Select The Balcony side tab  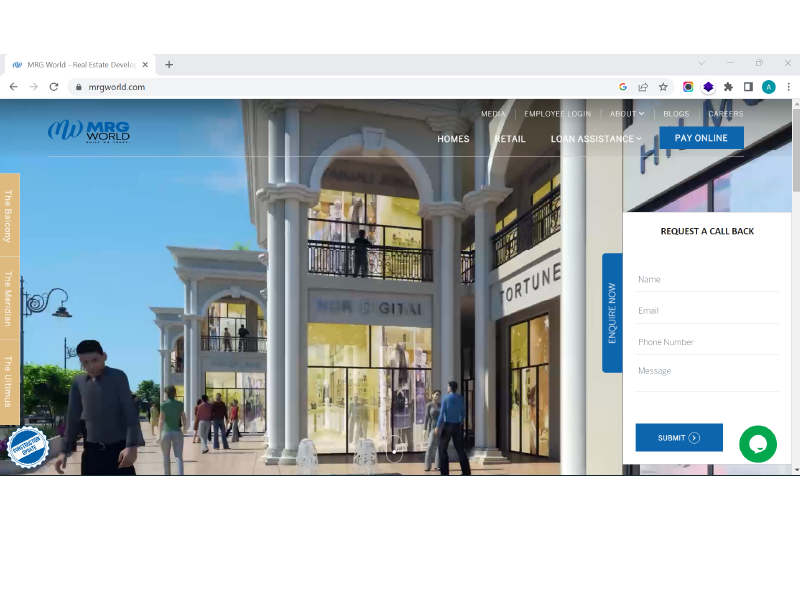(9, 216)
